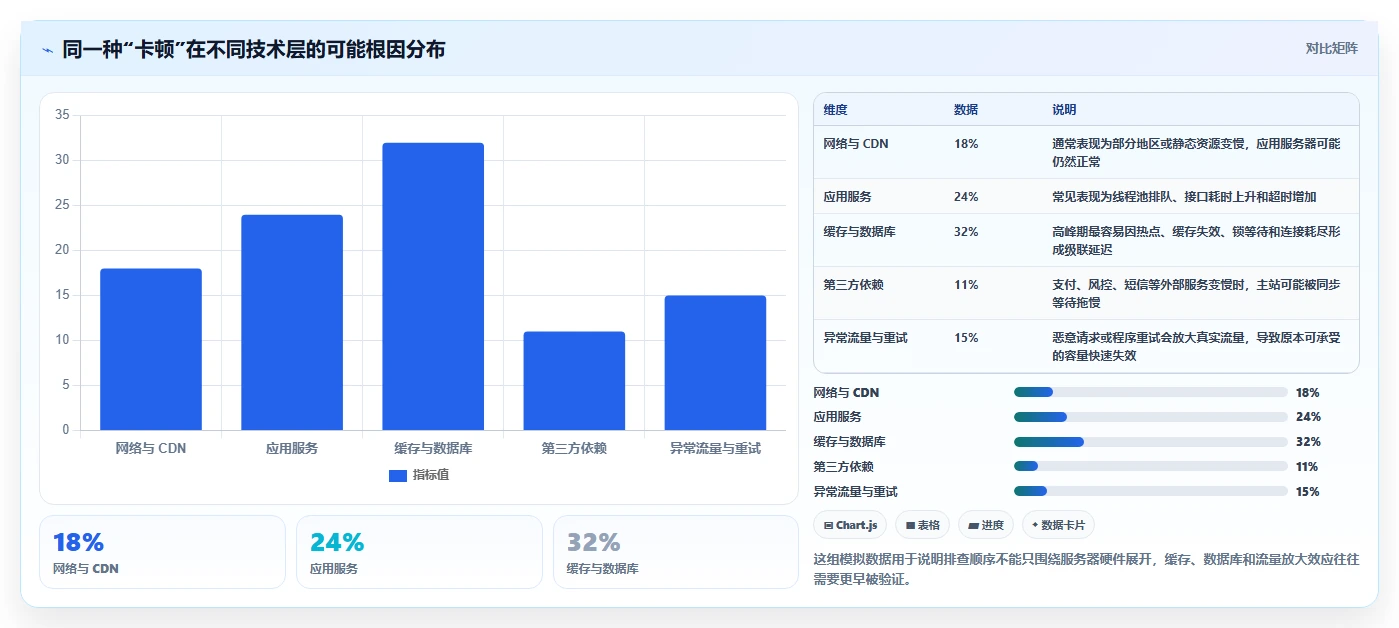Click the 应用服务 progress bar
Viewport: 1399px width, 628px height.
coord(1151,417)
